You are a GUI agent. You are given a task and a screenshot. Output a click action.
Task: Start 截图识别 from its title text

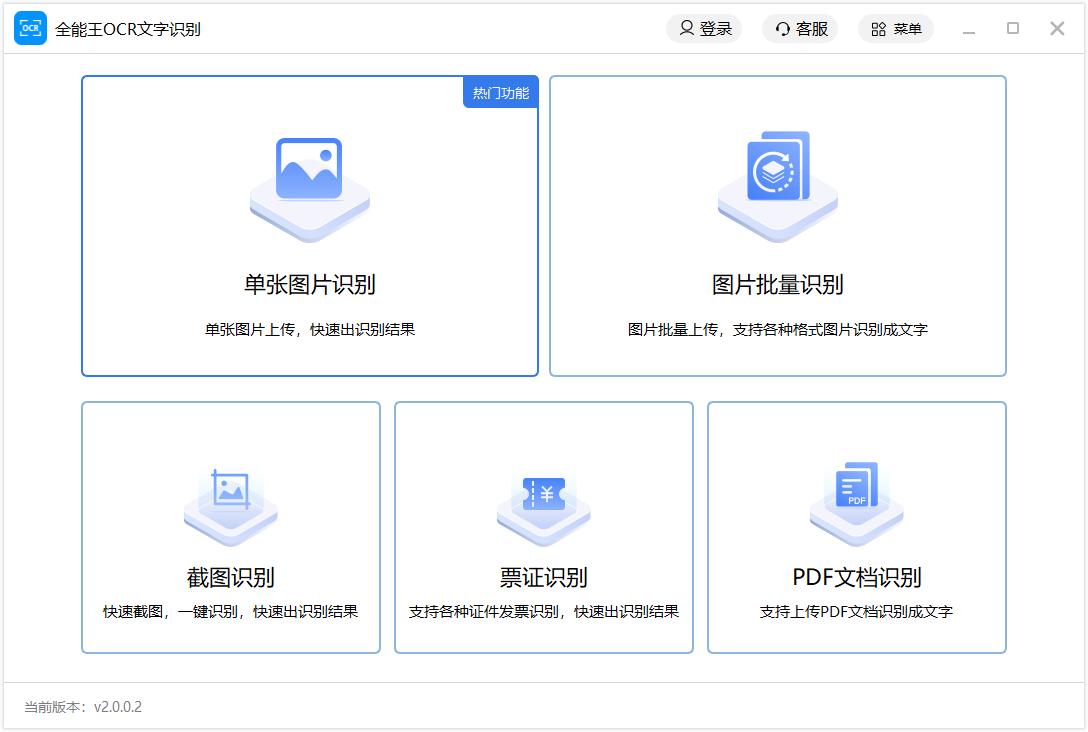[230, 578]
